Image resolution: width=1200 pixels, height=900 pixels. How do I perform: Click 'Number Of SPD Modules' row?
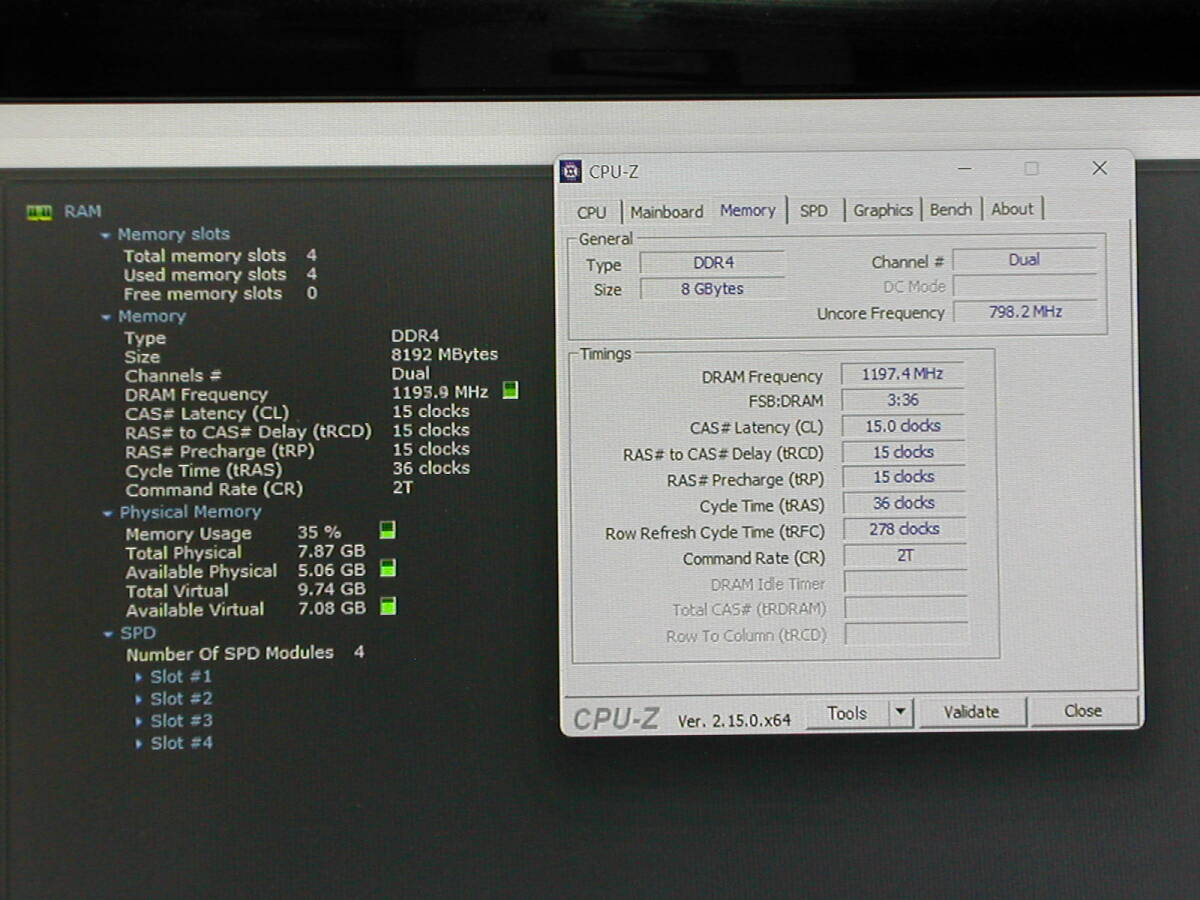pyautogui.click(x=245, y=653)
